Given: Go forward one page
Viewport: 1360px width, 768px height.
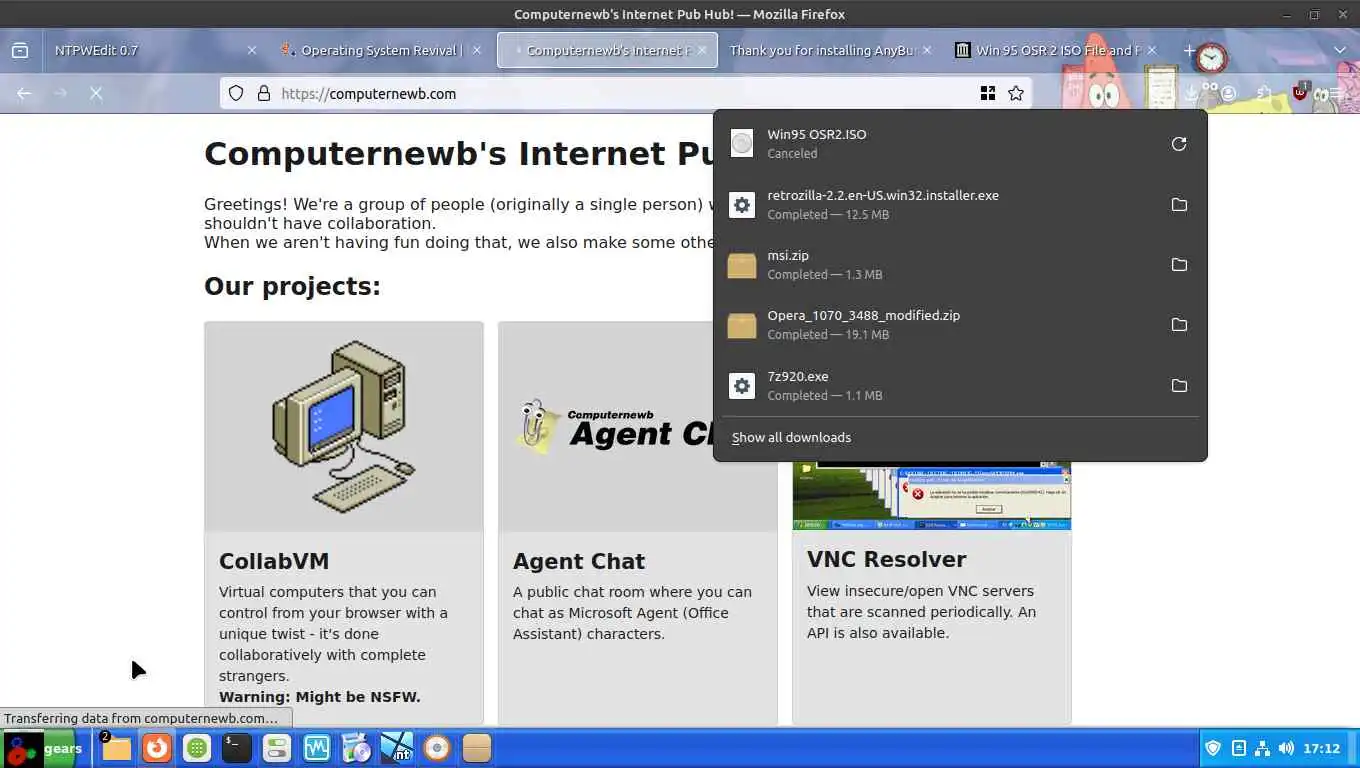Looking at the screenshot, I should (60, 93).
